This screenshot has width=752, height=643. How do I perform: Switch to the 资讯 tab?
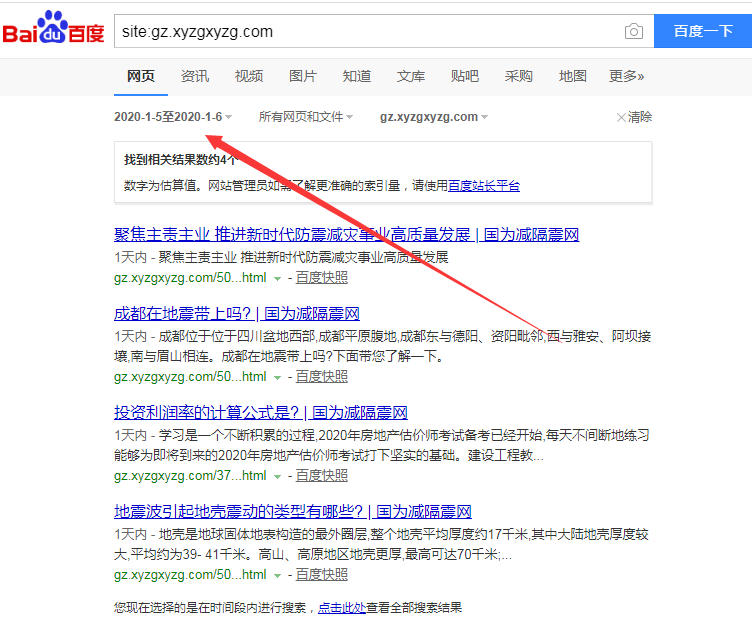coord(195,76)
